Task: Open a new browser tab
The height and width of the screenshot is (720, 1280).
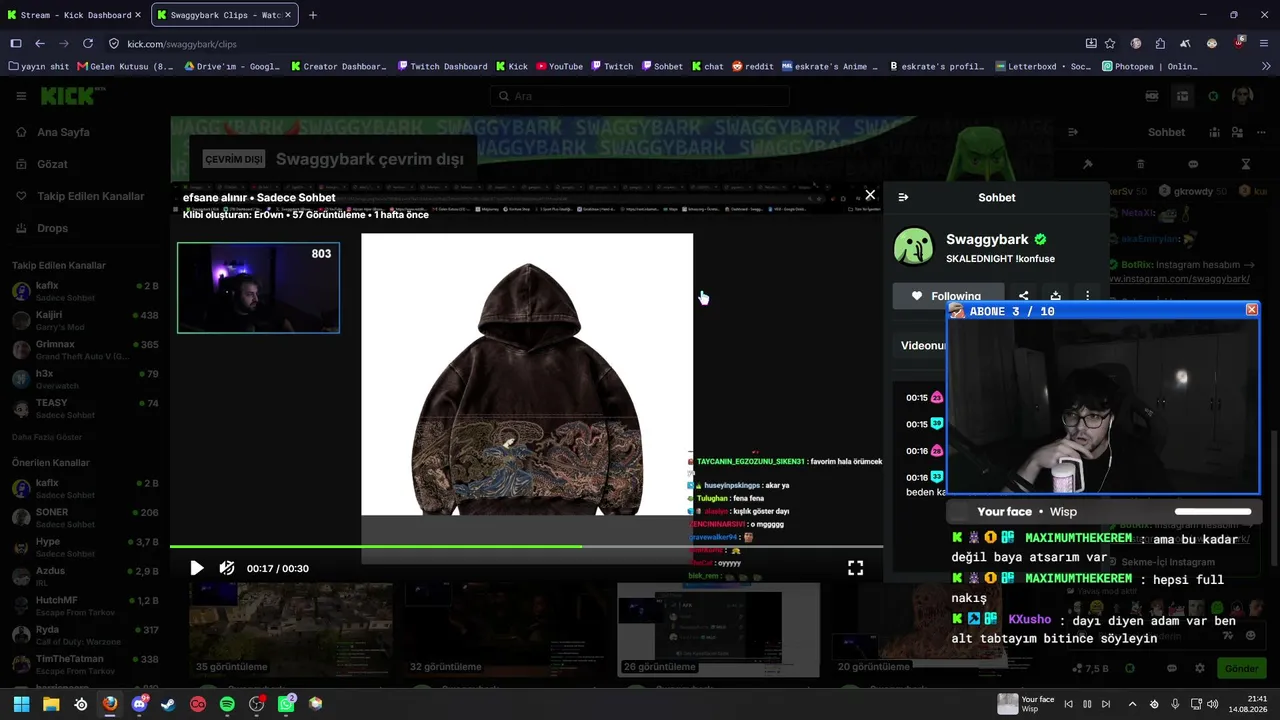Action: pos(313,15)
